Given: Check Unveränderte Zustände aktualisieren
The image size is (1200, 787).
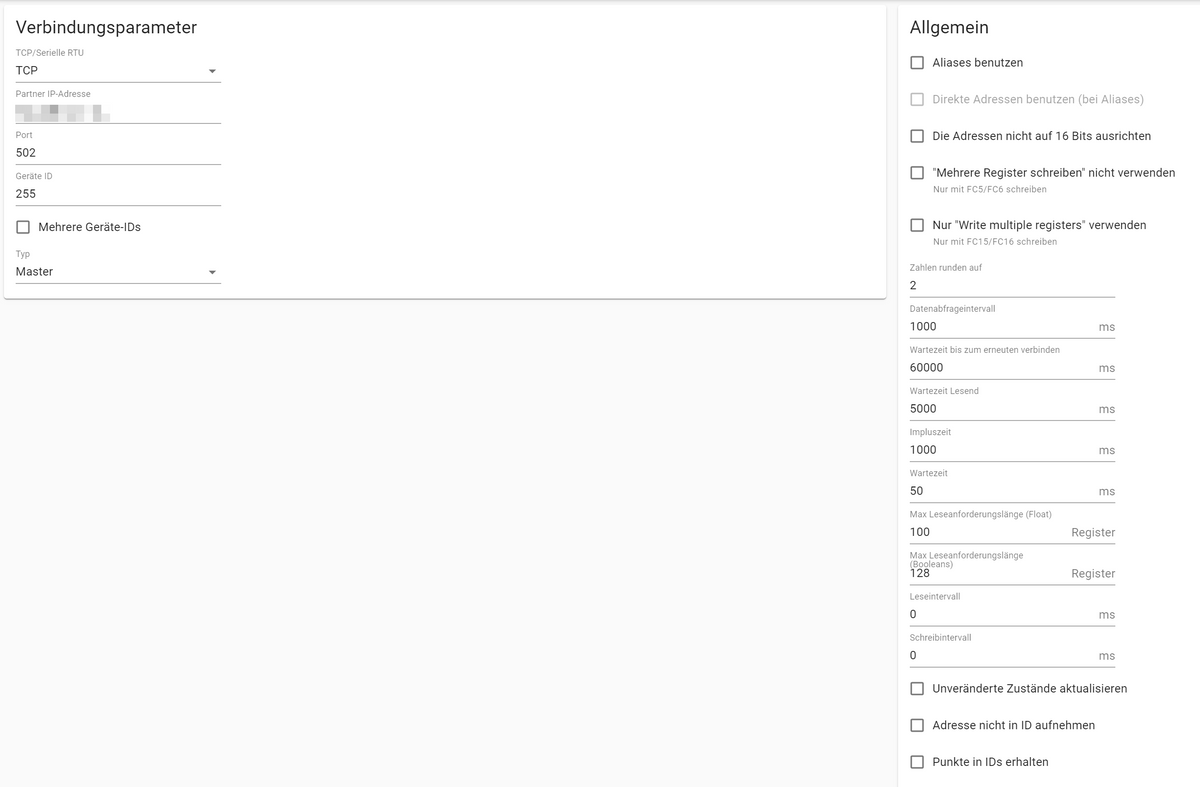Looking at the screenshot, I should click(917, 689).
